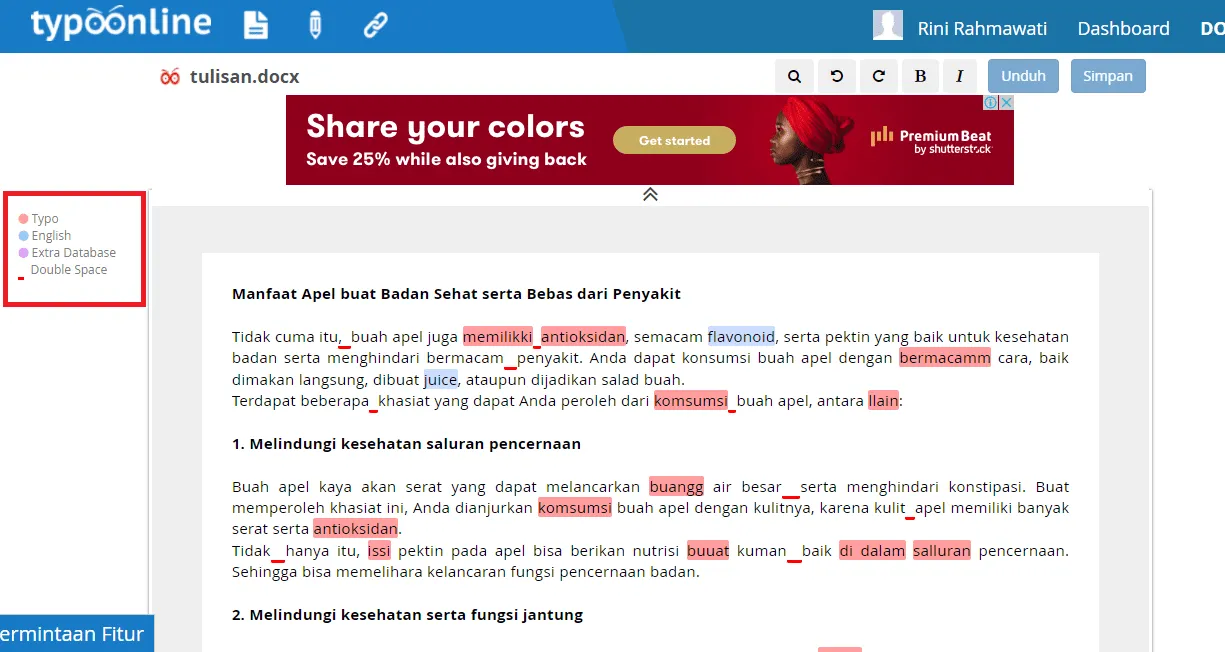Screen dimensions: 1225x652
Task: Click Rini Rahmawati's profile avatar
Action: point(888,25)
